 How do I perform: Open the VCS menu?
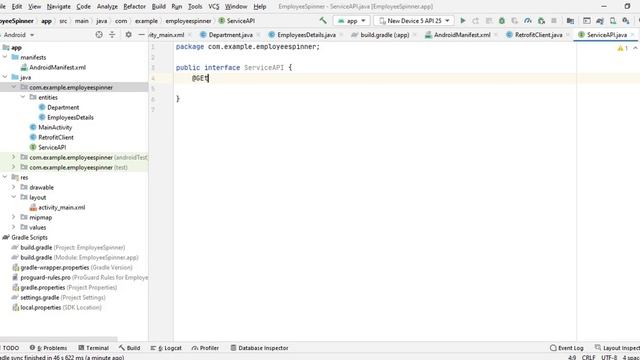click(x=213, y=7)
